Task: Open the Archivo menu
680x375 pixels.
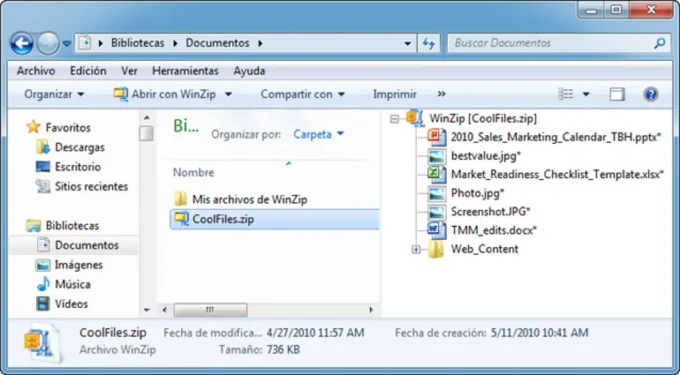Action: [x=36, y=71]
